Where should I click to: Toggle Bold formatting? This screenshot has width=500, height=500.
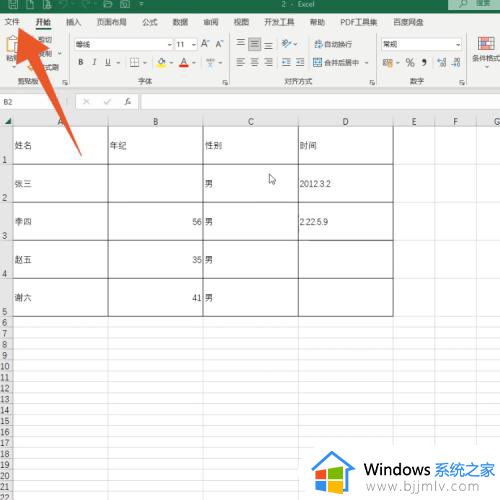(x=81, y=62)
